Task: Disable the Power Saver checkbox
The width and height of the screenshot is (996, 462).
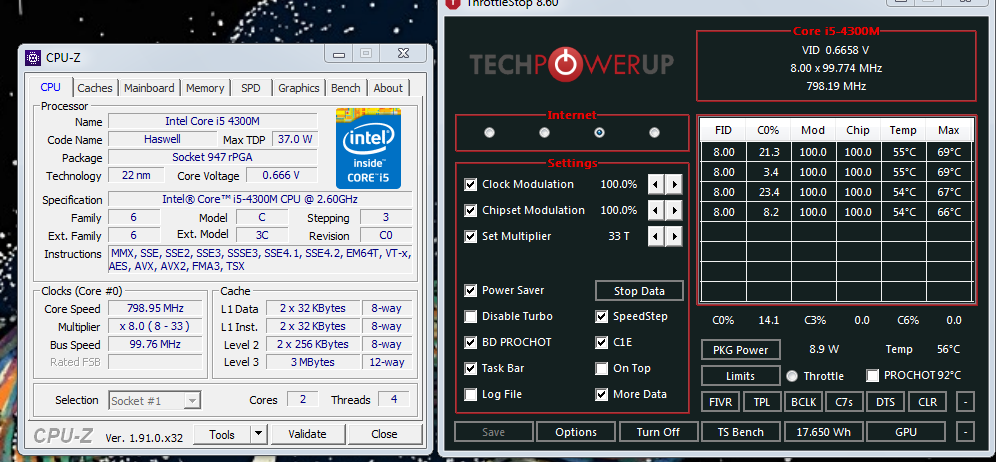Action: tap(471, 290)
